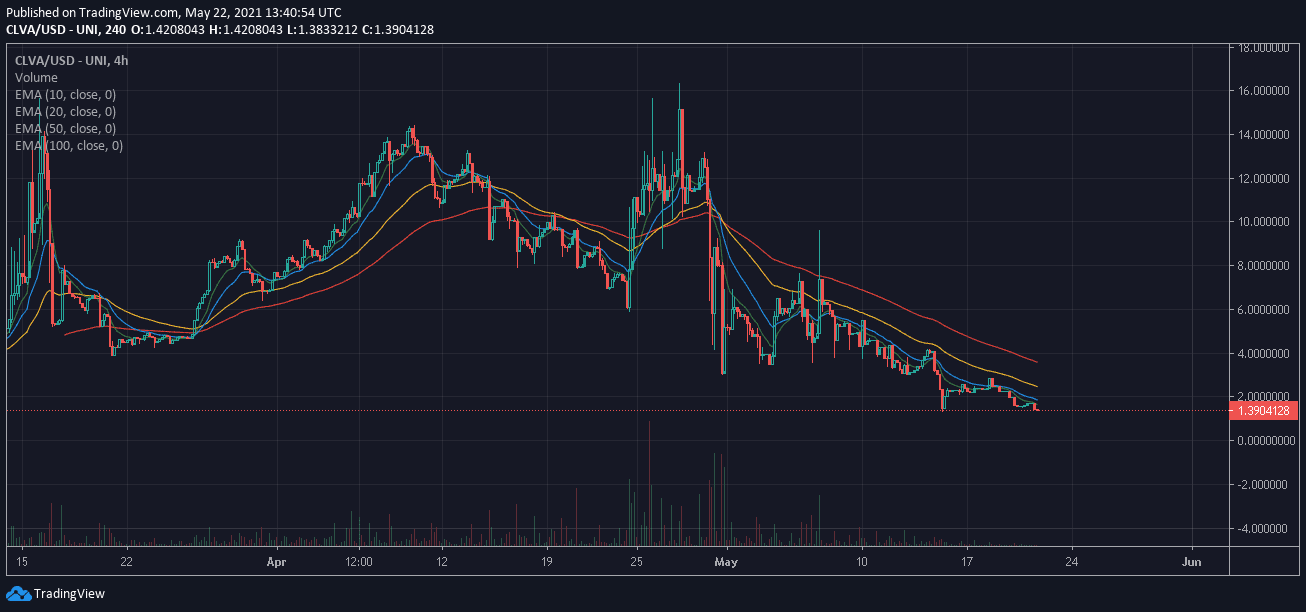Click the Jun label on time axis

tap(1191, 562)
